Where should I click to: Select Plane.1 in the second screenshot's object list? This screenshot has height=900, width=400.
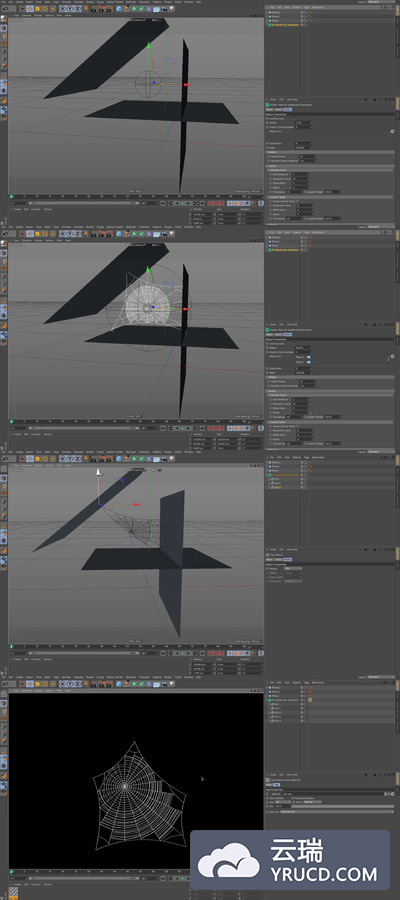(276, 241)
